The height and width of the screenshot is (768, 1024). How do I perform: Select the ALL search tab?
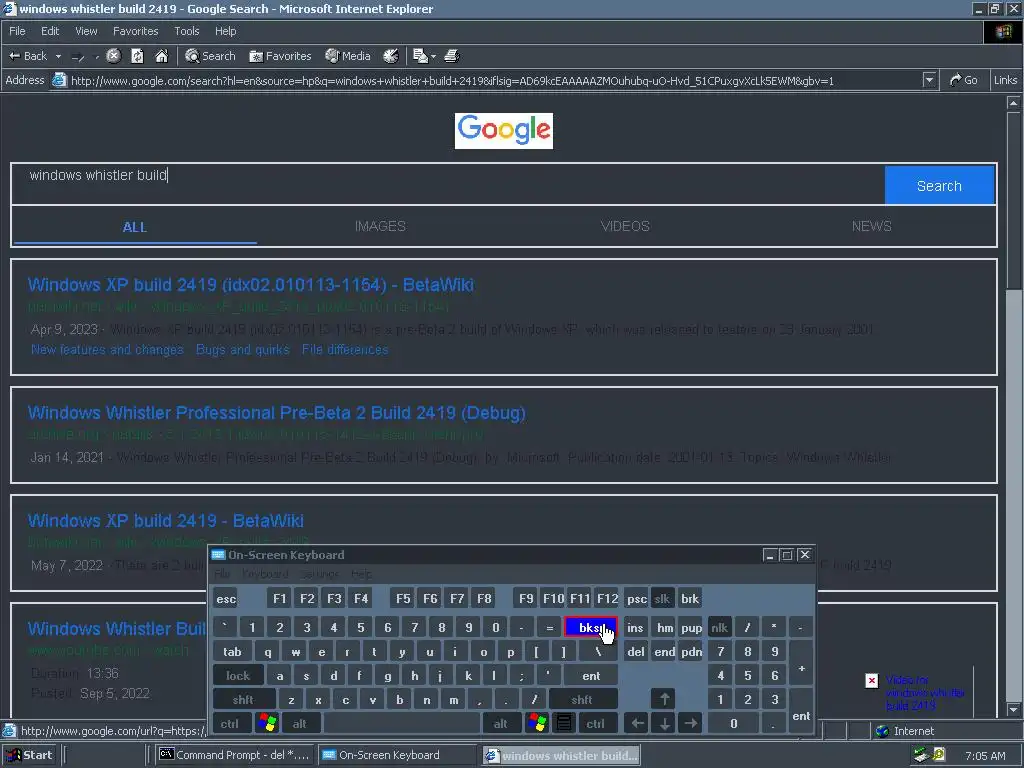[x=135, y=227]
